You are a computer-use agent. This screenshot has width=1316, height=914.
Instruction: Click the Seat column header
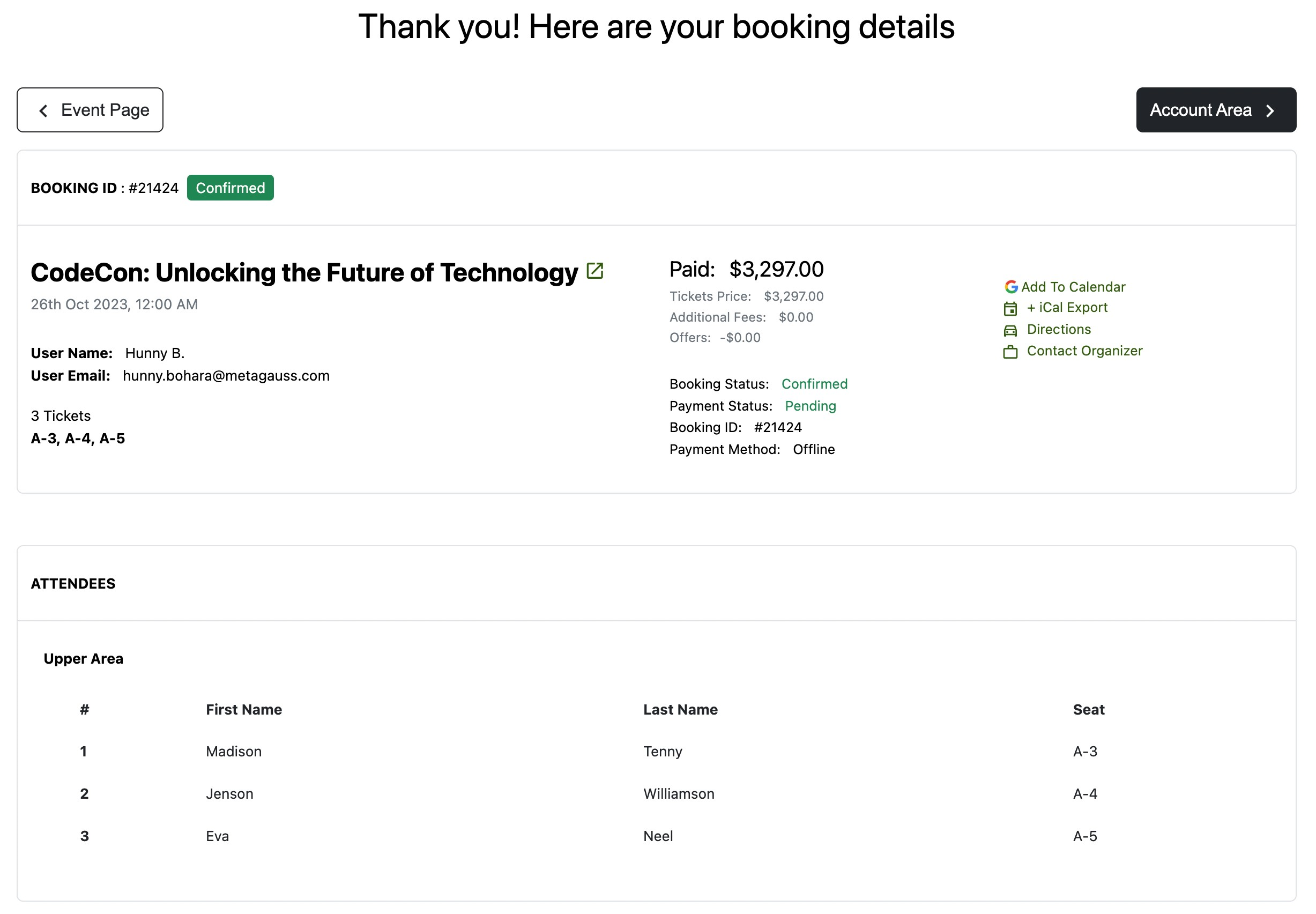tap(1088, 710)
